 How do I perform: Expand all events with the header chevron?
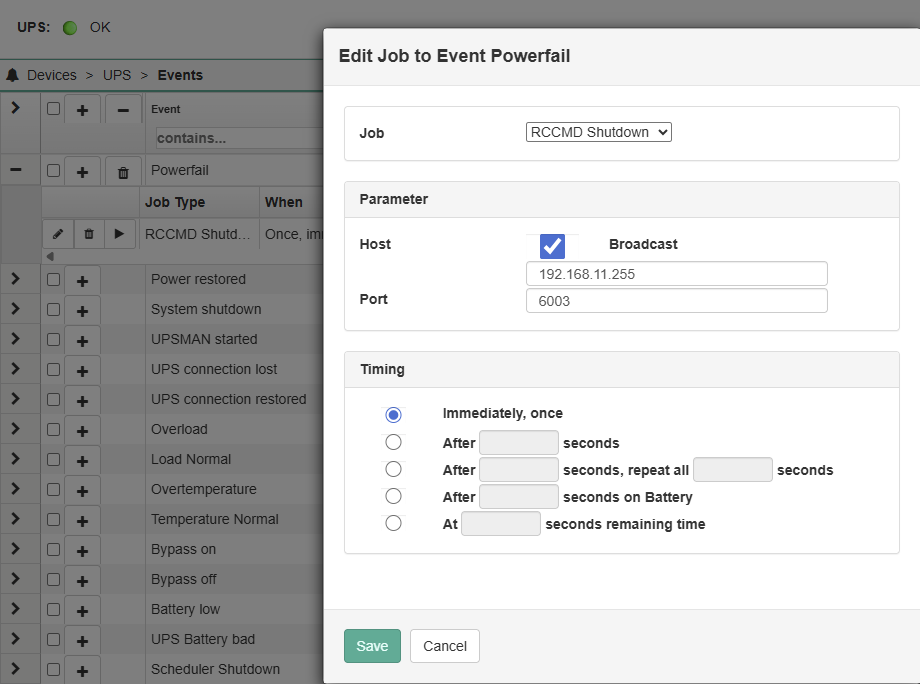pos(16,107)
